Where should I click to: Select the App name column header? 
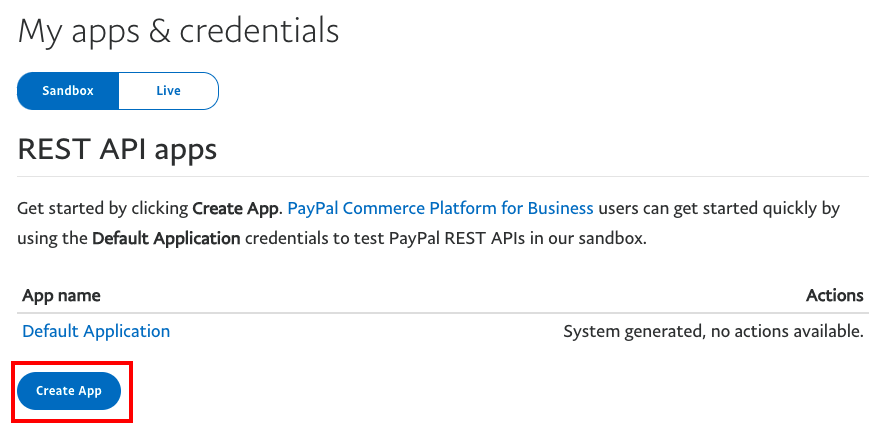tap(61, 295)
